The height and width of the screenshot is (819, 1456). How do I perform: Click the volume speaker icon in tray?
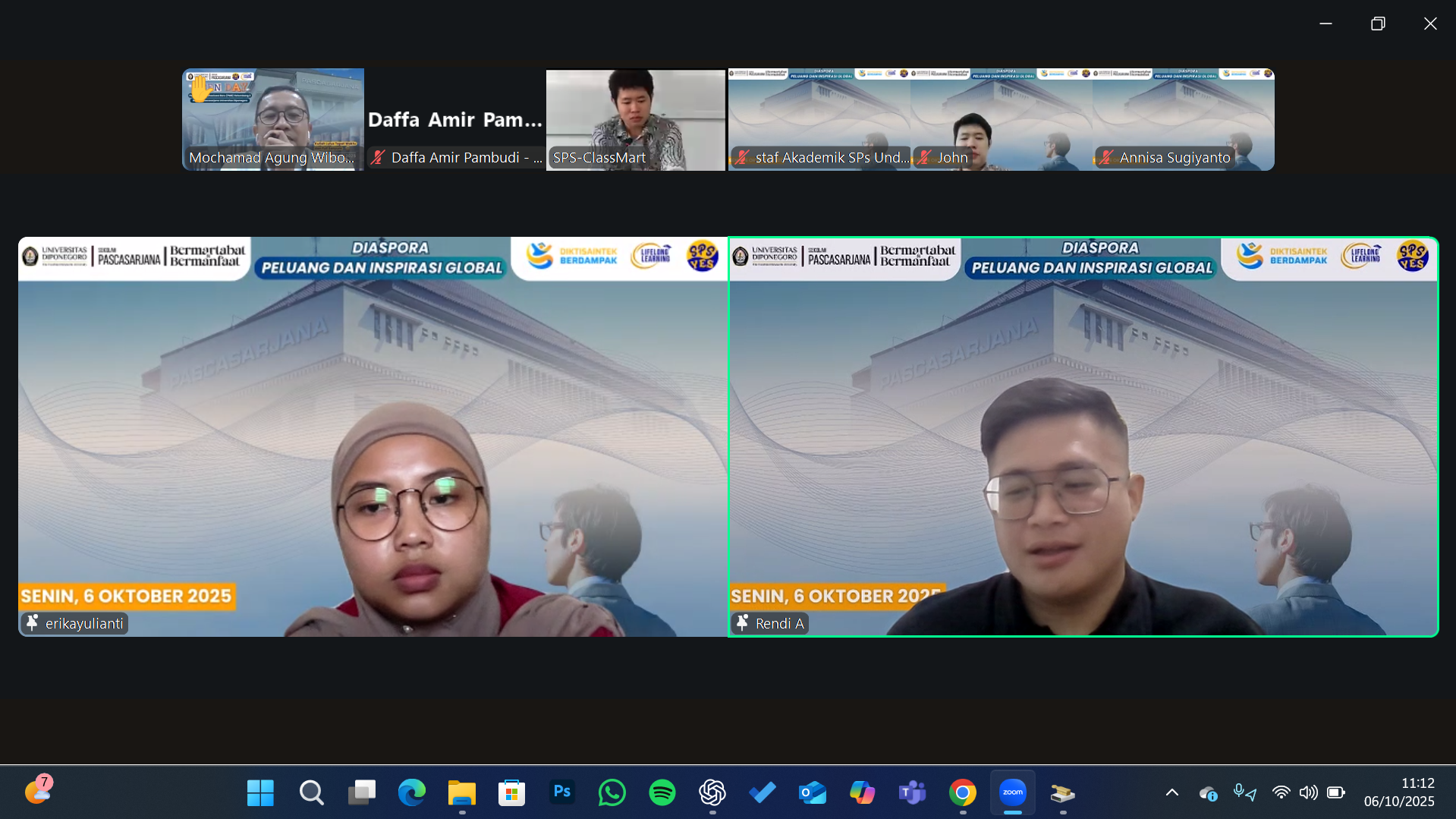click(x=1308, y=792)
